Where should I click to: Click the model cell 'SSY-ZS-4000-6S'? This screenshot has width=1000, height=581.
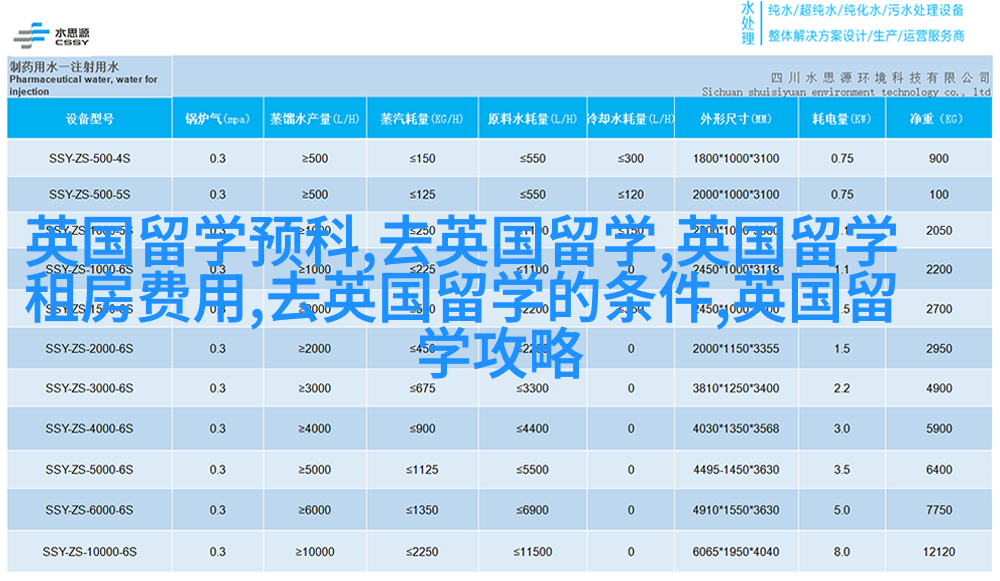click(x=89, y=429)
